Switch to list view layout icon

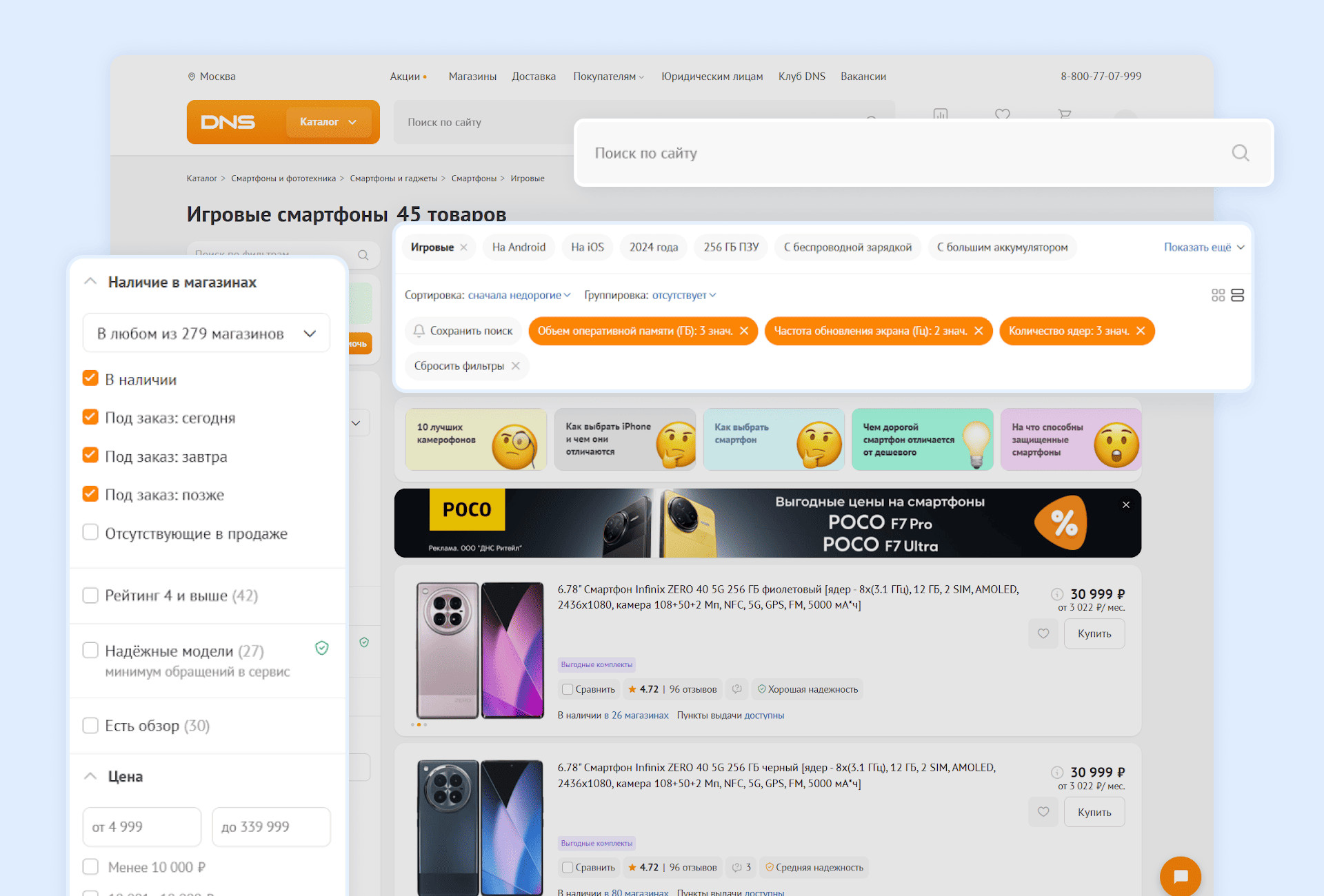[1237, 295]
